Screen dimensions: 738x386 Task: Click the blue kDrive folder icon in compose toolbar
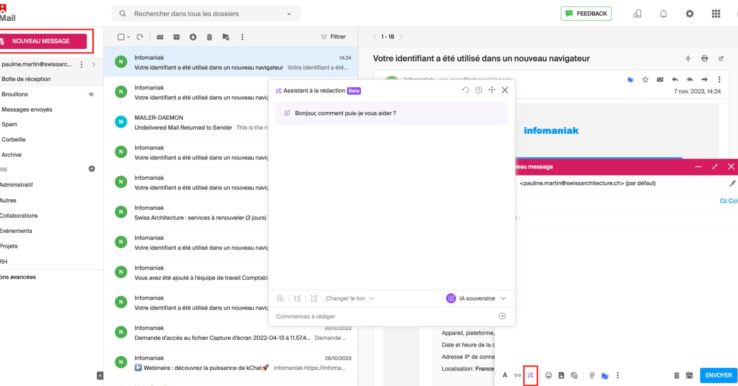(x=605, y=375)
